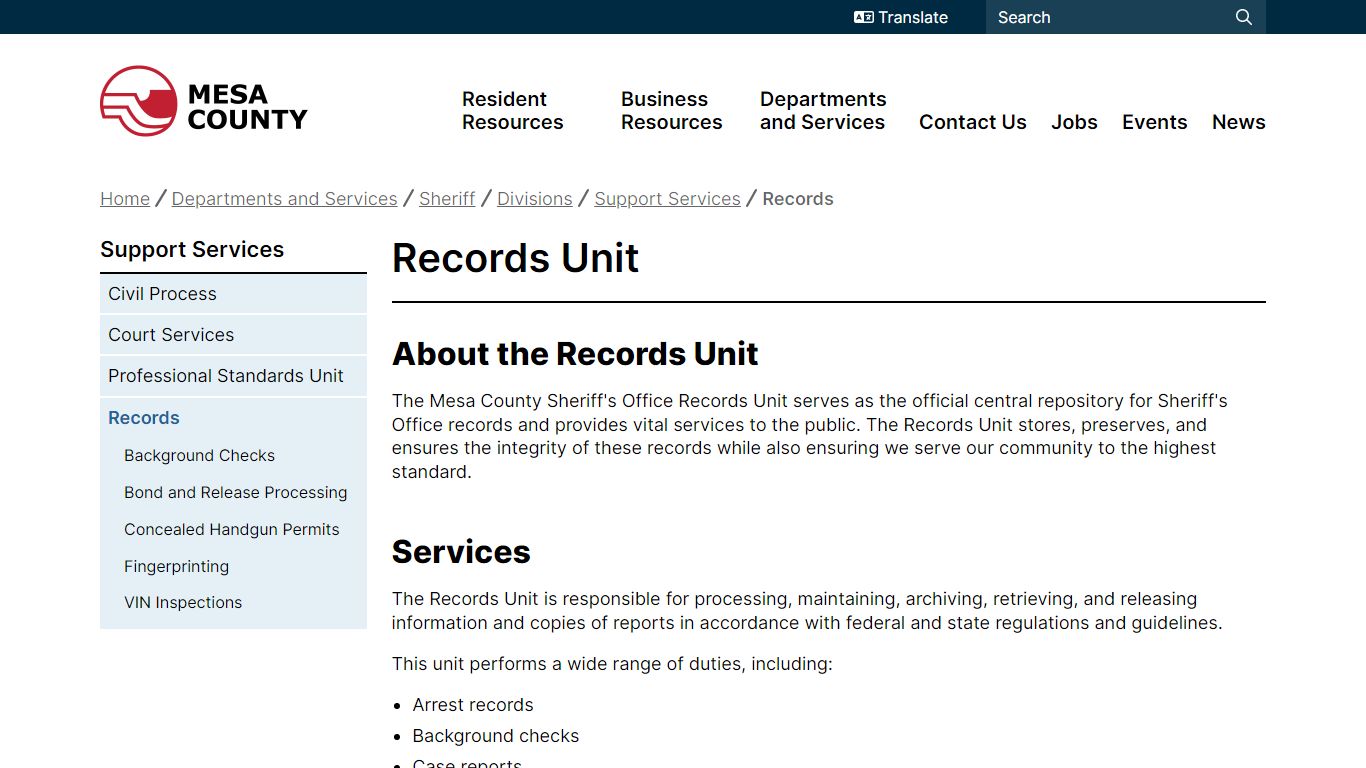Viewport: 1366px width, 768px height.
Task: Focus the Search input field
Action: tap(1110, 17)
